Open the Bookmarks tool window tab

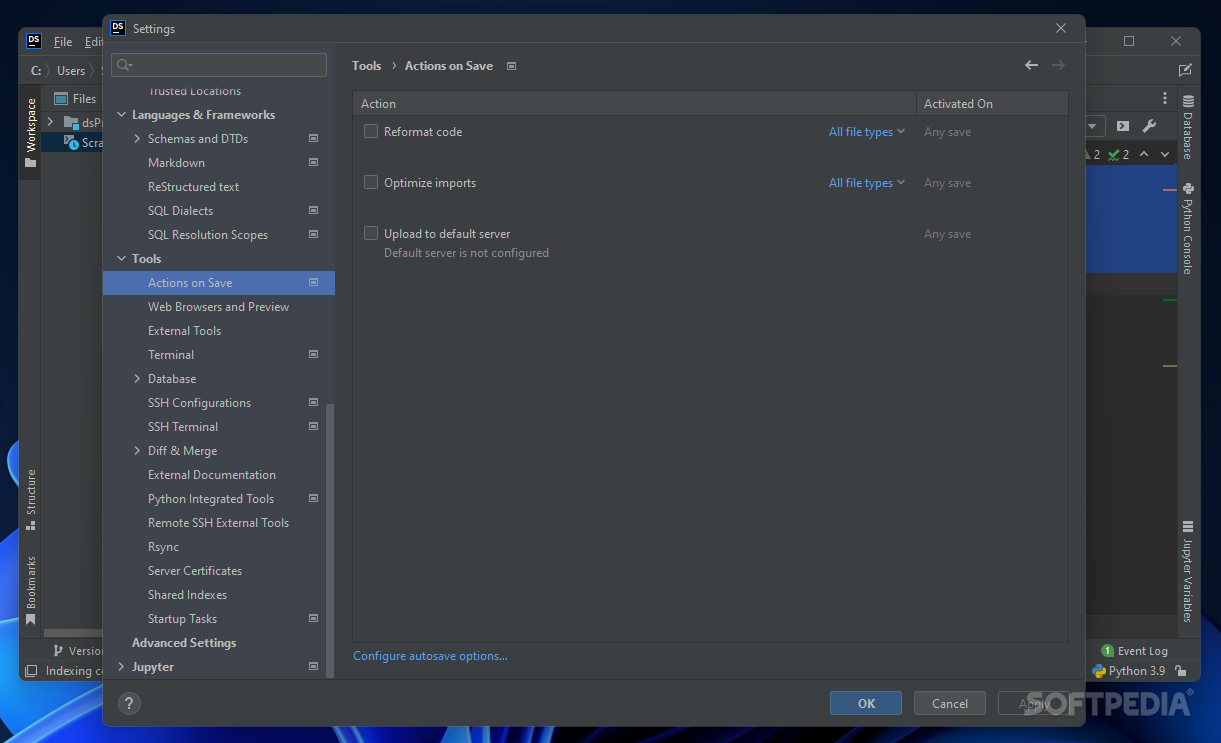coord(30,589)
